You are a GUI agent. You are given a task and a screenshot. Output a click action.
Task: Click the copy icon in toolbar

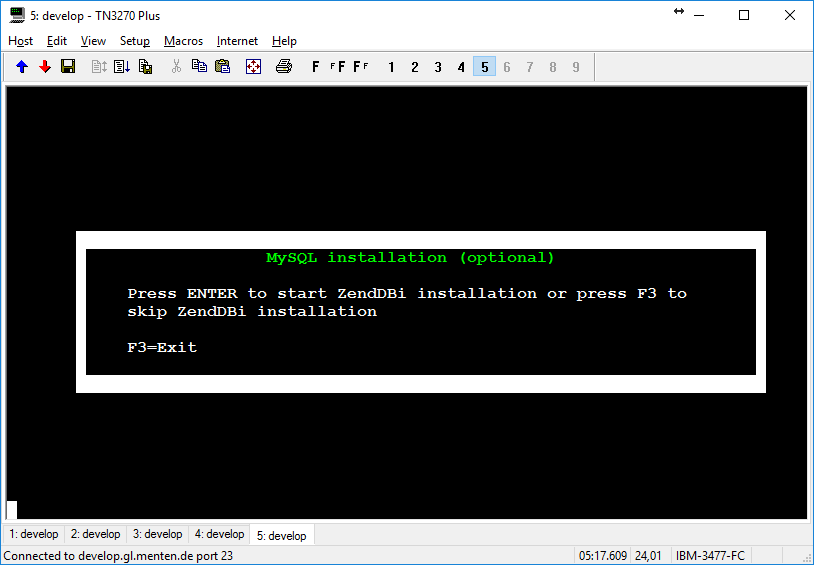point(199,67)
